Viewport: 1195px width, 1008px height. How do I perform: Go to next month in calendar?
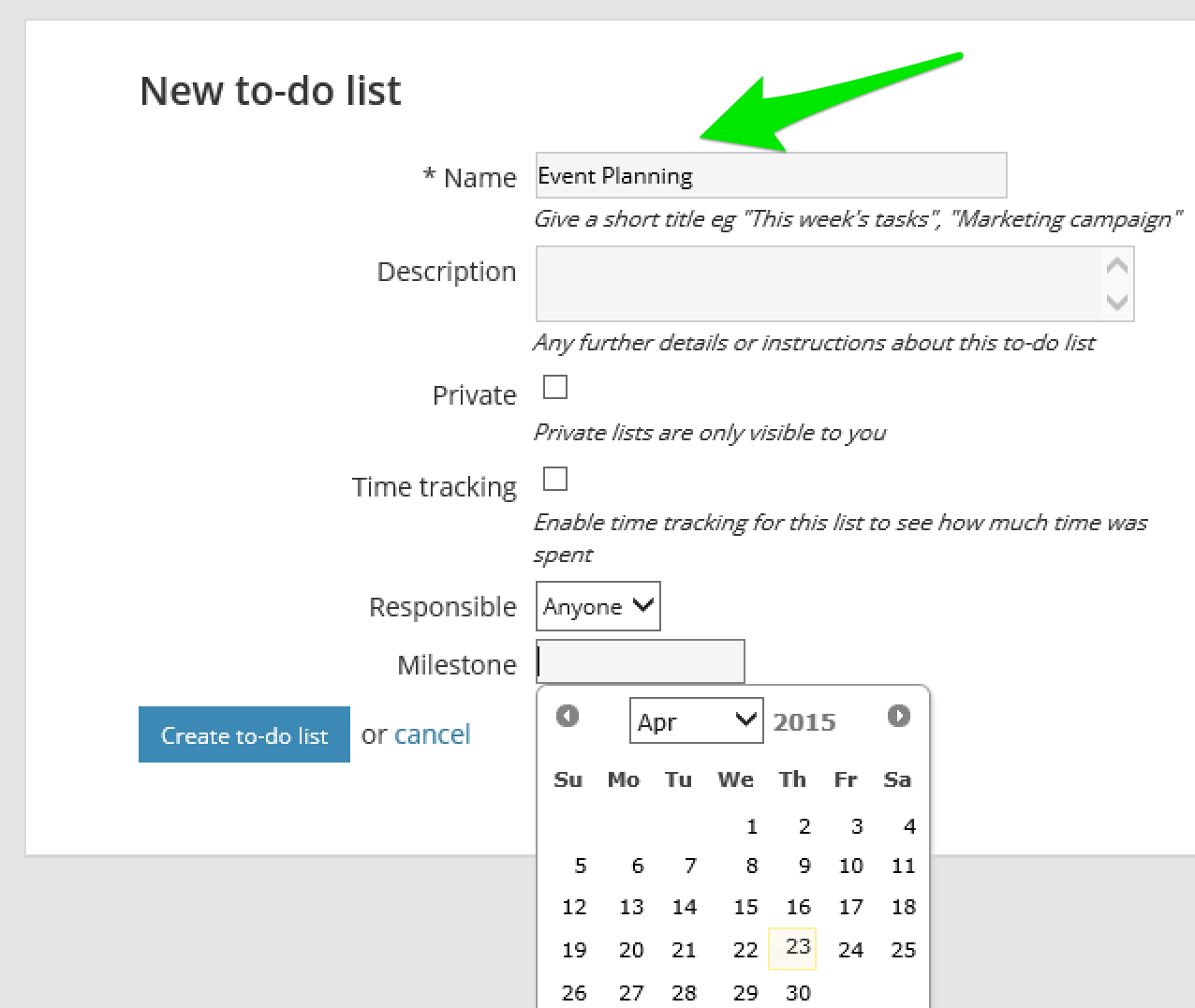(898, 716)
